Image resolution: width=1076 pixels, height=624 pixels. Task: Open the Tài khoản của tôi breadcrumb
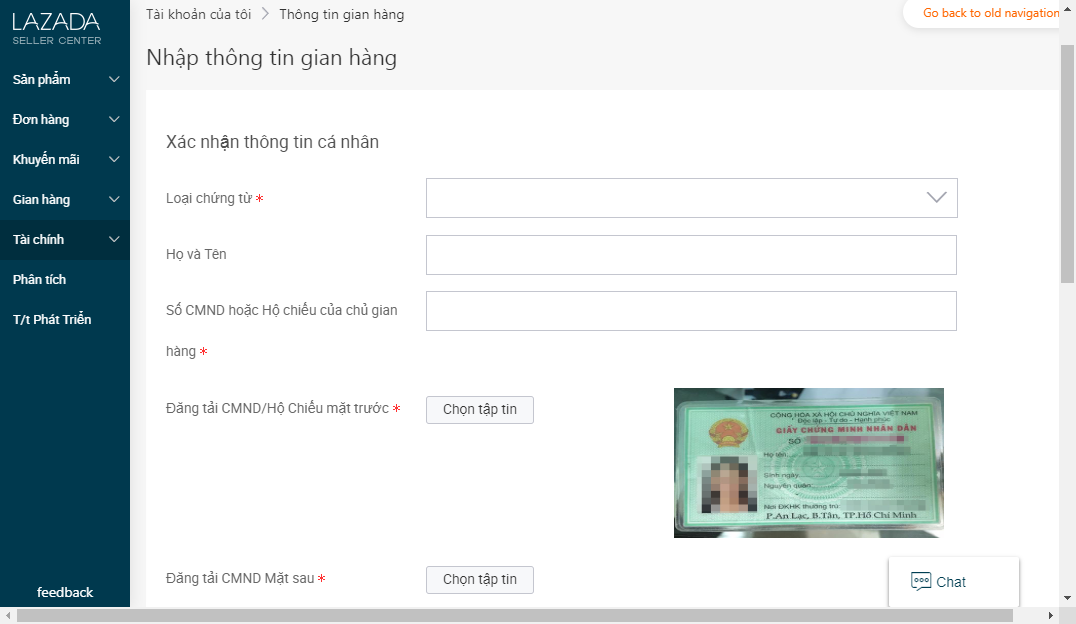click(198, 14)
